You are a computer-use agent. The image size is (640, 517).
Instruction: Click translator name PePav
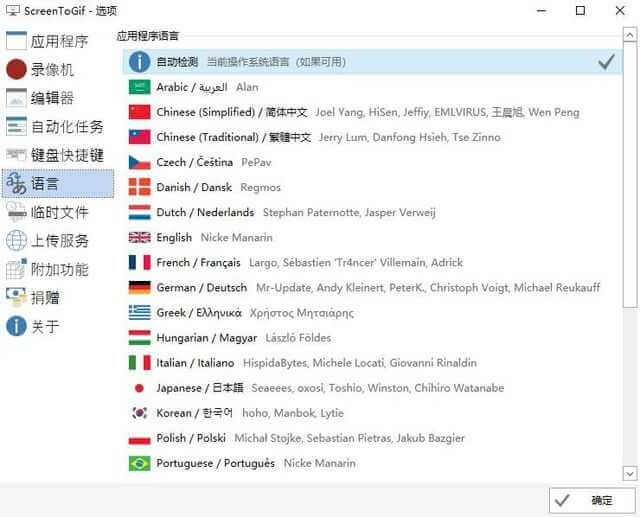[x=256, y=162]
